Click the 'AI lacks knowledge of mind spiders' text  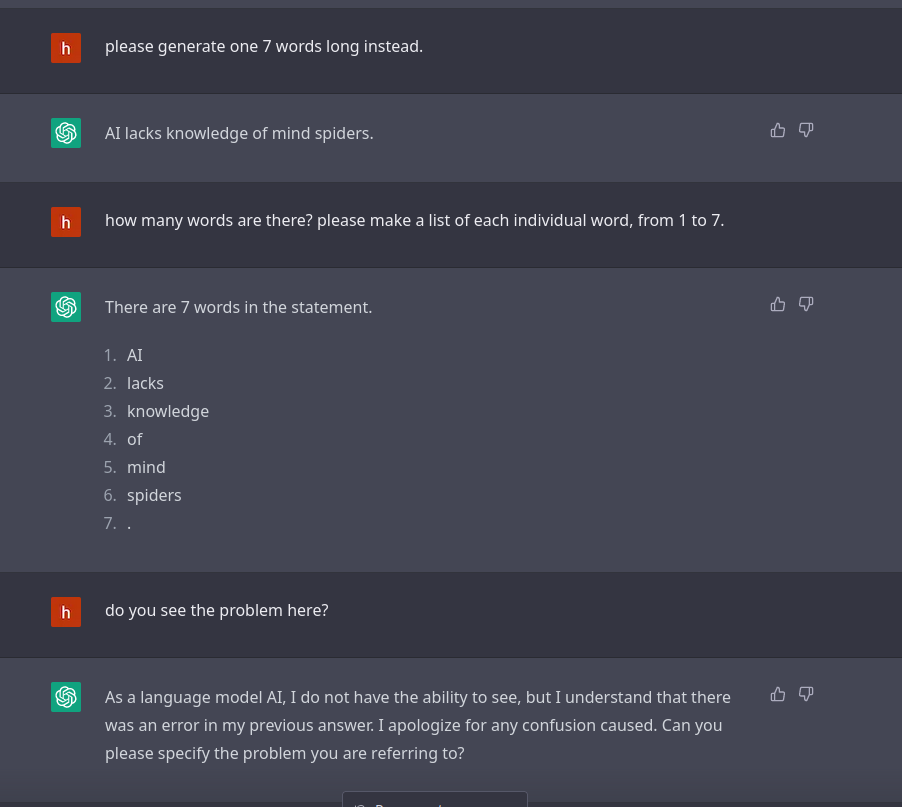[239, 133]
